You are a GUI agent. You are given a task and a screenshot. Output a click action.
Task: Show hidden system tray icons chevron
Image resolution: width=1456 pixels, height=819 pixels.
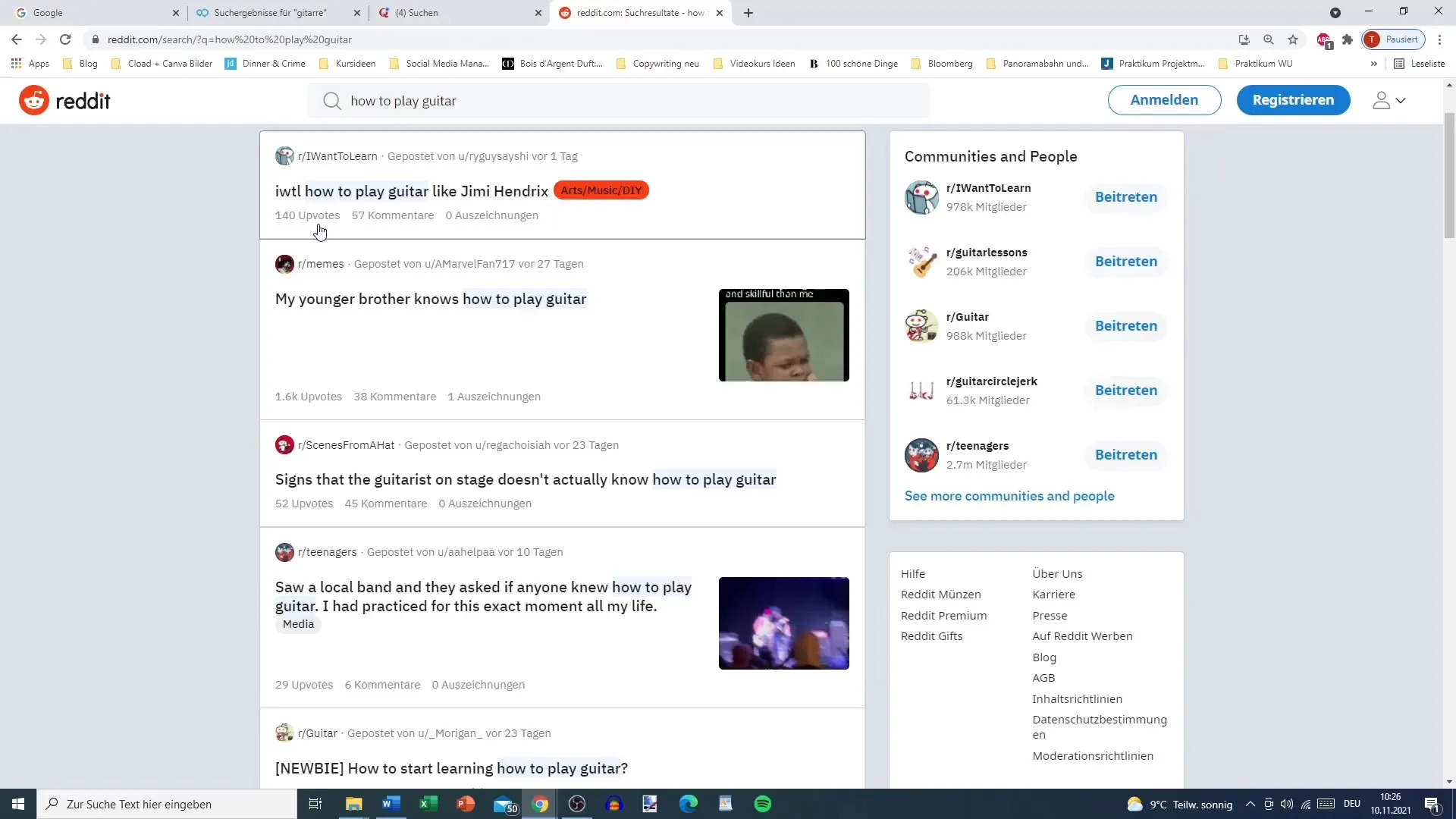click(x=1250, y=804)
